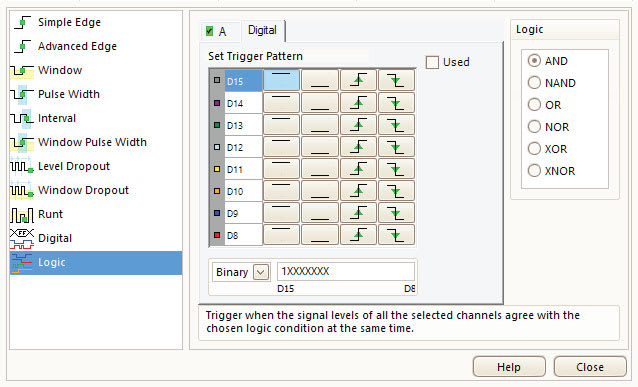The height and width of the screenshot is (387, 638).
Task: Click the D14 purple color swatch
Action: pyautogui.click(x=217, y=103)
